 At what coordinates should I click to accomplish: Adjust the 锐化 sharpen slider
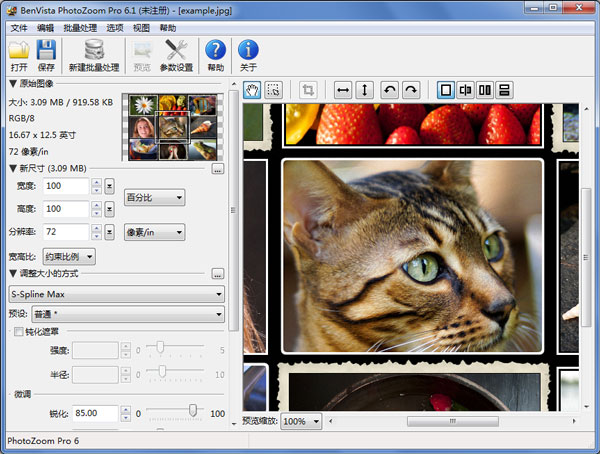point(193,410)
